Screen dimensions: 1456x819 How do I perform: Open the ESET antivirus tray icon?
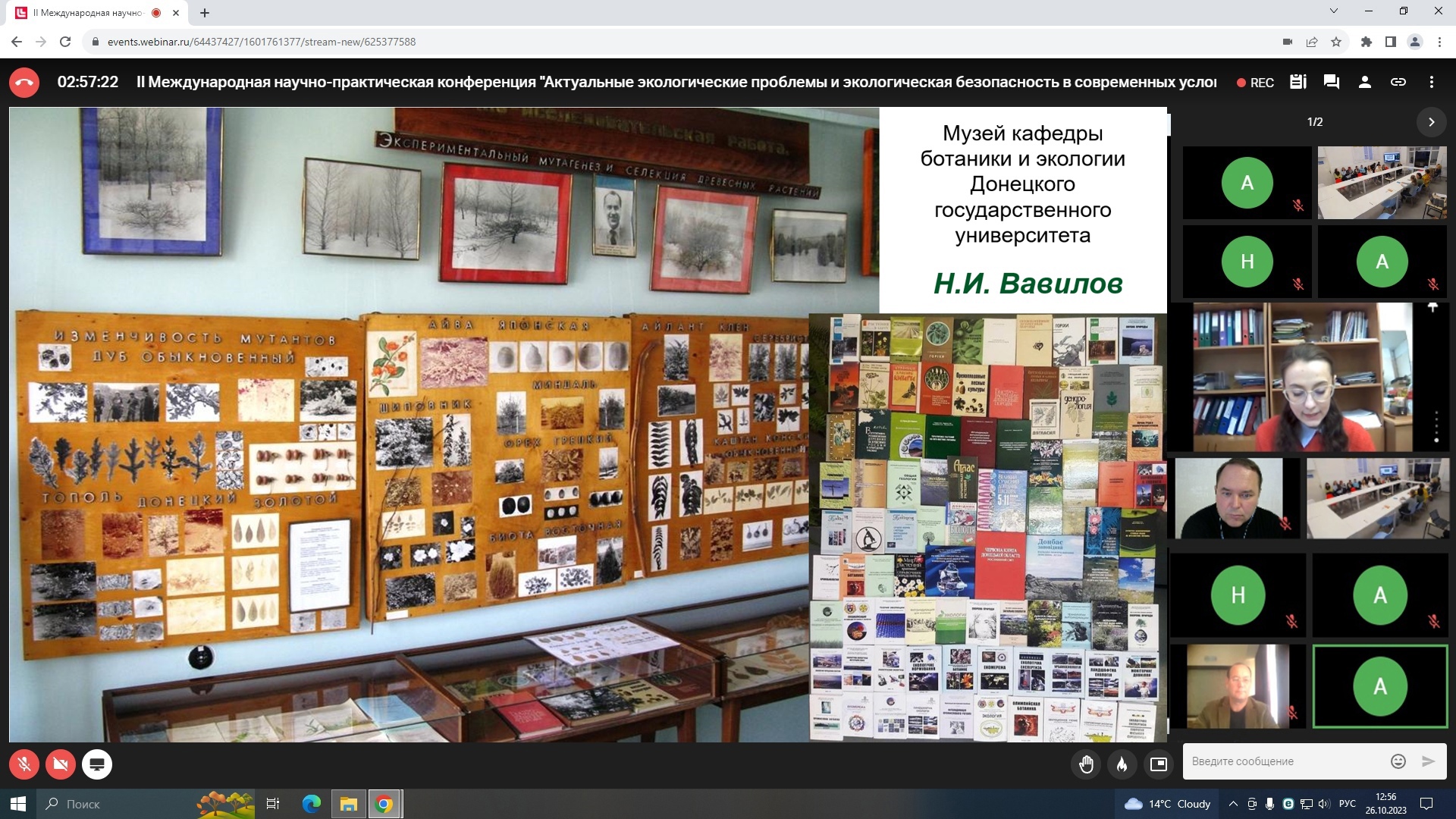(1288, 804)
